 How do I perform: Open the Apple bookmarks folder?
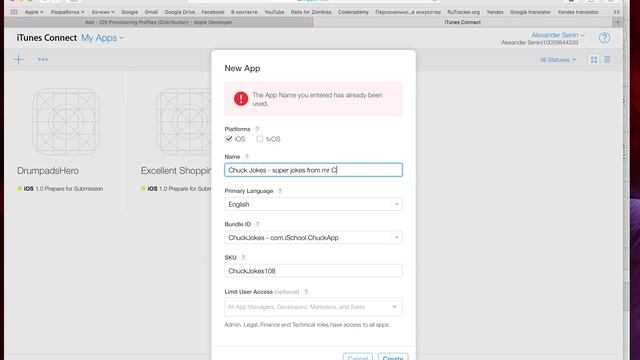34,12
